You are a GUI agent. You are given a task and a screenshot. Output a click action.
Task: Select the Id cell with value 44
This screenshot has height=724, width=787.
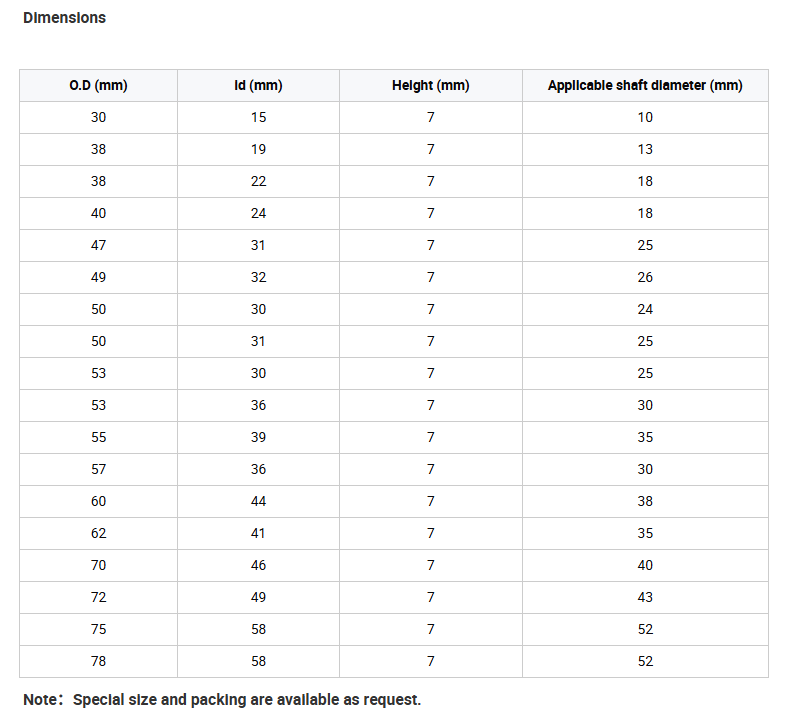(x=258, y=501)
